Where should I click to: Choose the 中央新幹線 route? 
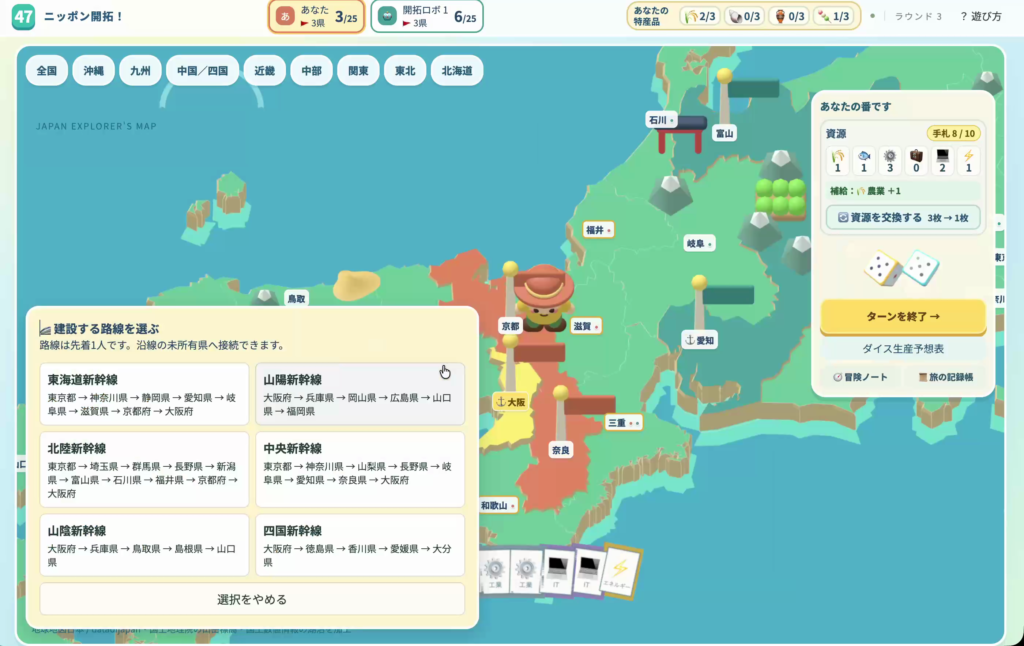[x=360, y=469]
